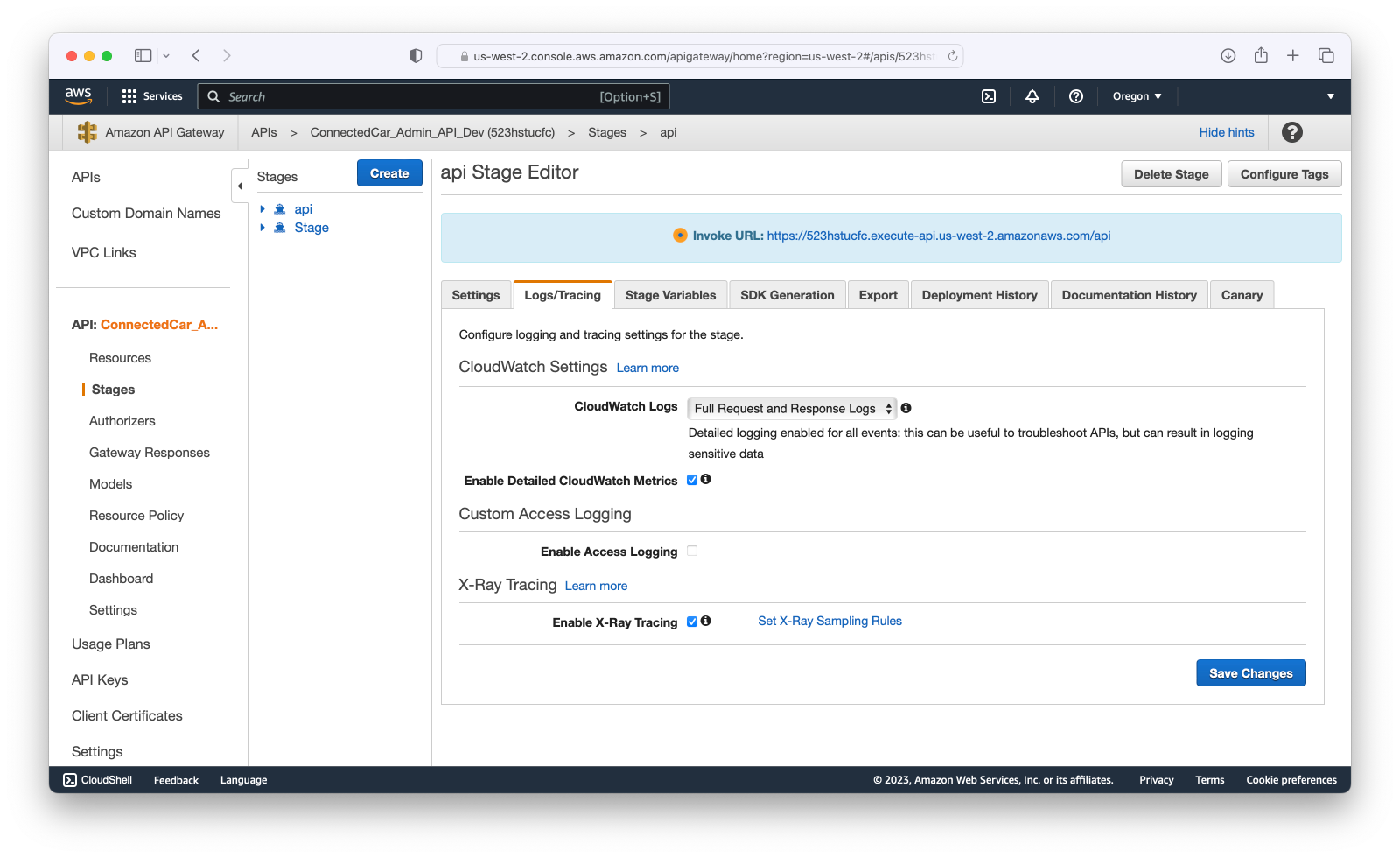This screenshot has width=1400, height=858.
Task: Open the footer Language selector
Action: [244, 780]
